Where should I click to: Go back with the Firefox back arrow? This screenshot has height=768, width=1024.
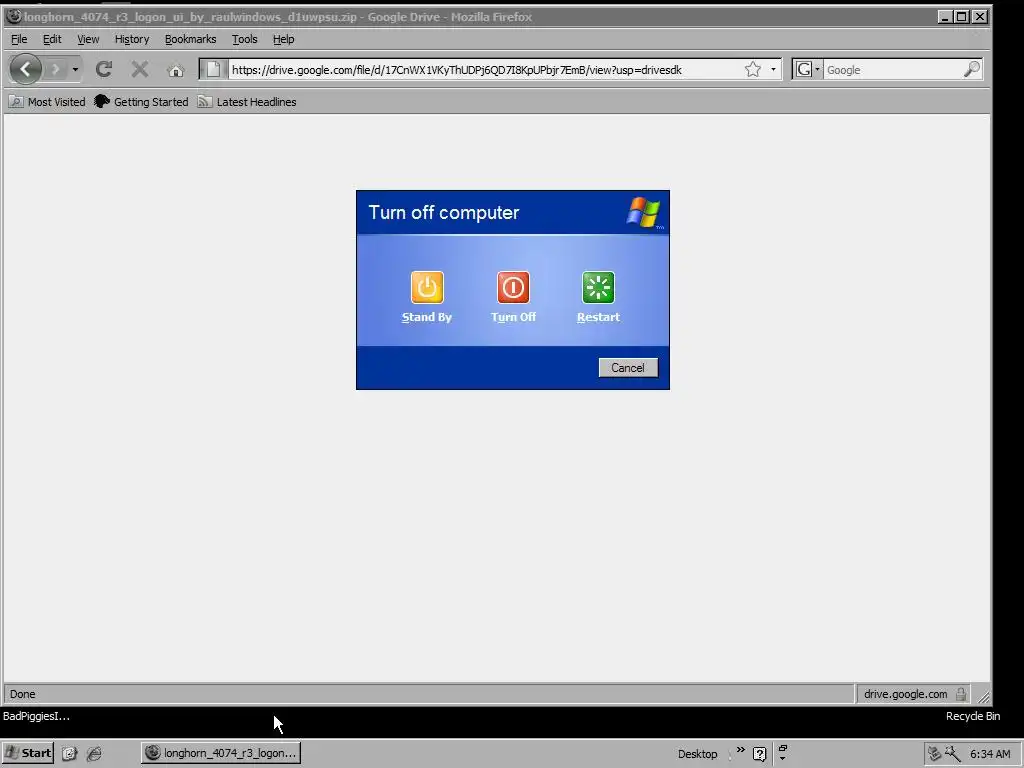coord(25,69)
